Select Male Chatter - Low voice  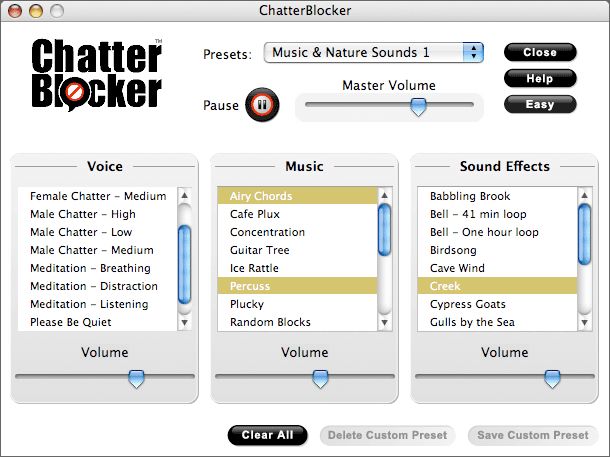click(98, 232)
